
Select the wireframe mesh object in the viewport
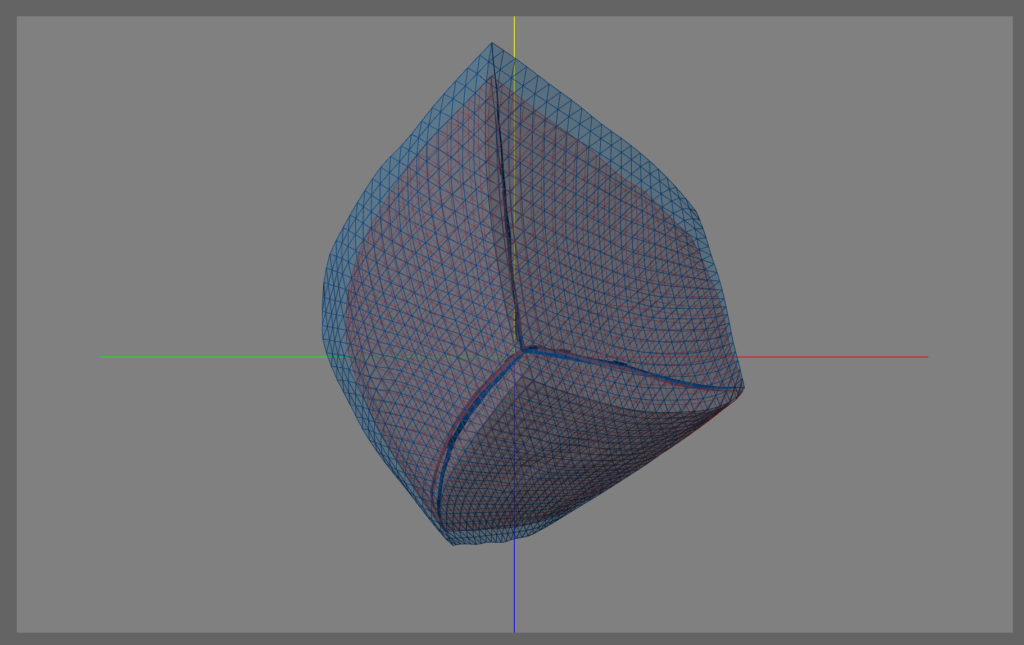(x=533, y=294)
